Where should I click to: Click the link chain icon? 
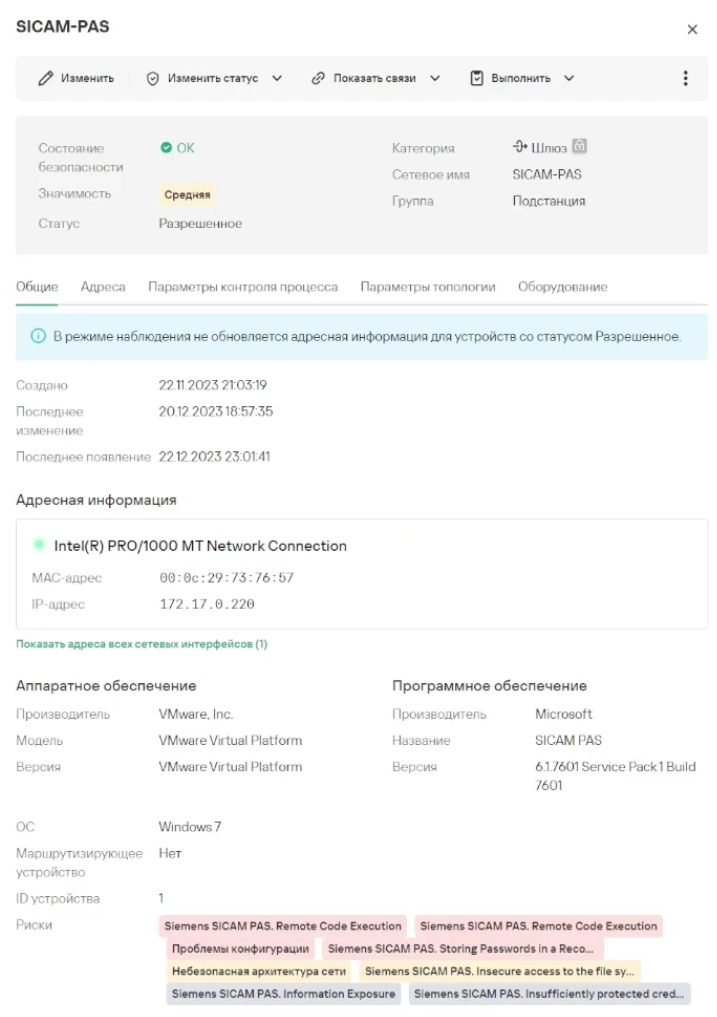pos(318,78)
